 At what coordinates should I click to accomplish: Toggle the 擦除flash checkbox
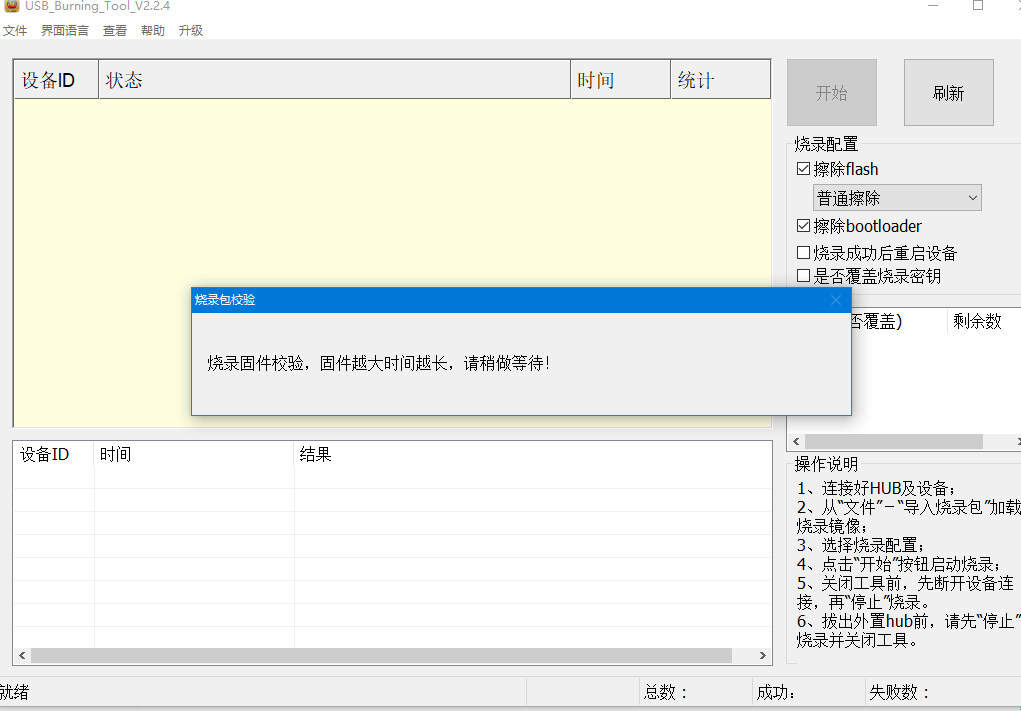point(803,169)
